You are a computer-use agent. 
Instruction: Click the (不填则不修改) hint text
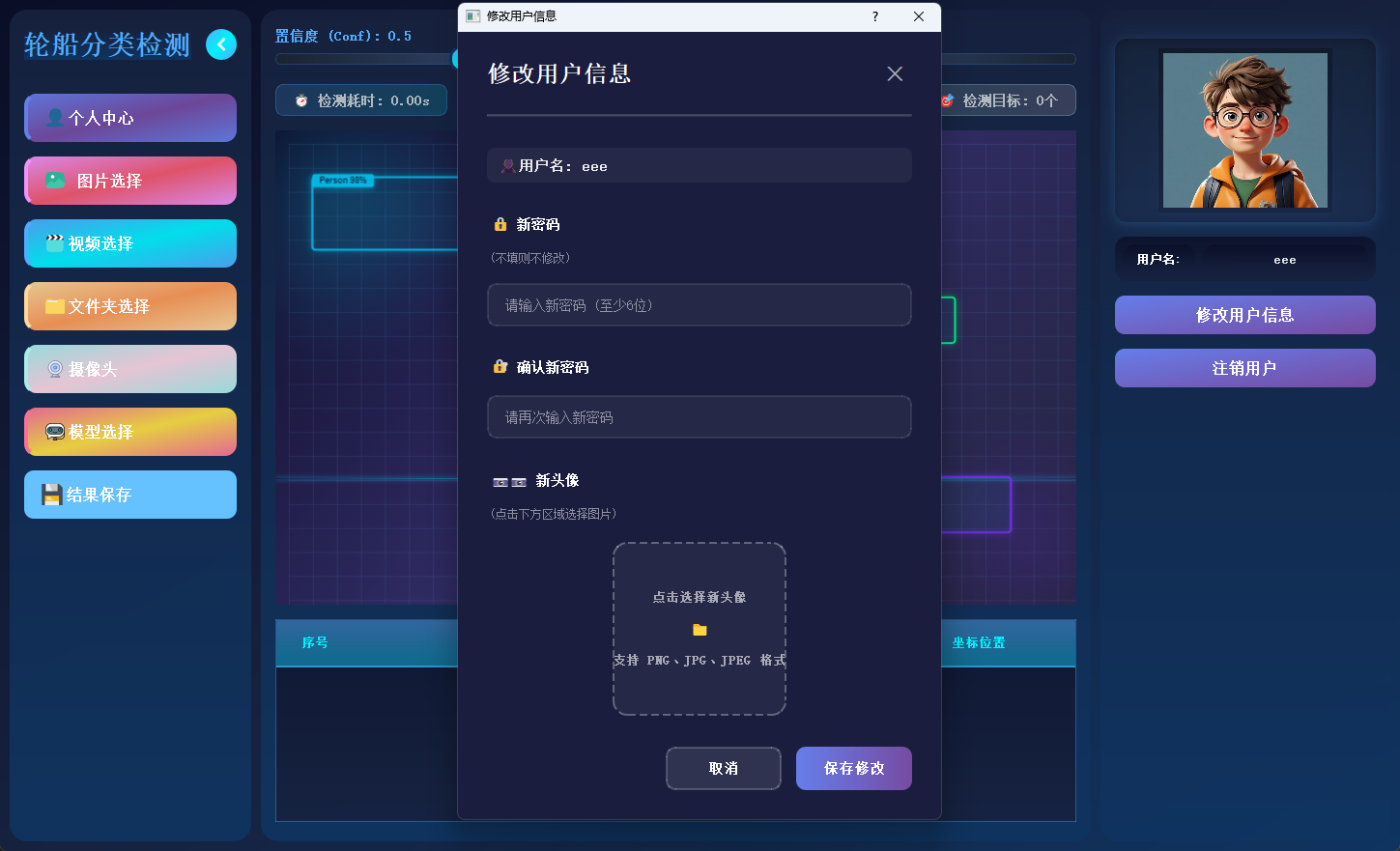(x=530, y=258)
